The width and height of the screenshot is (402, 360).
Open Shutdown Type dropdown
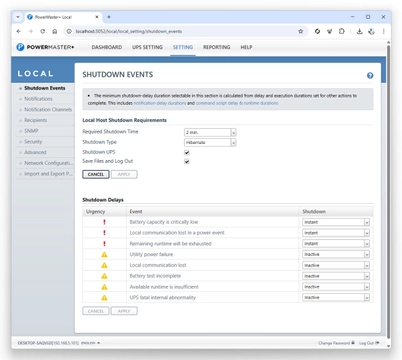tap(210, 142)
